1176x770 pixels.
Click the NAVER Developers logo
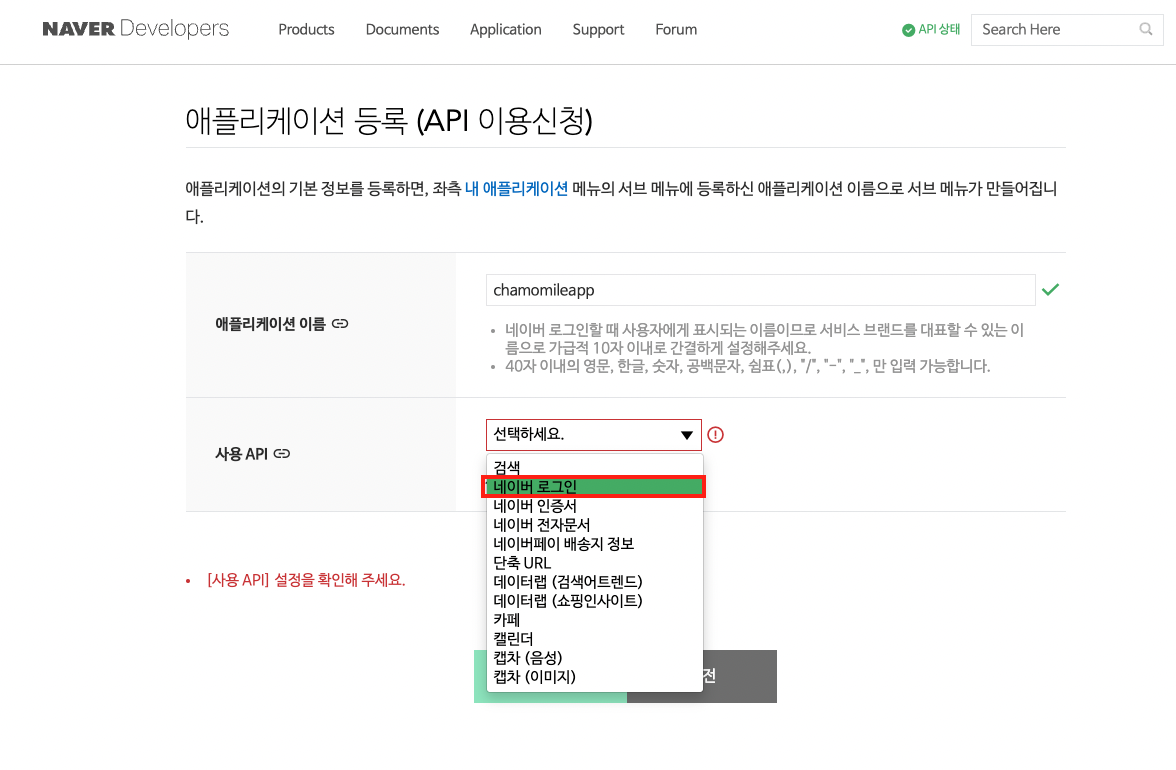135,29
